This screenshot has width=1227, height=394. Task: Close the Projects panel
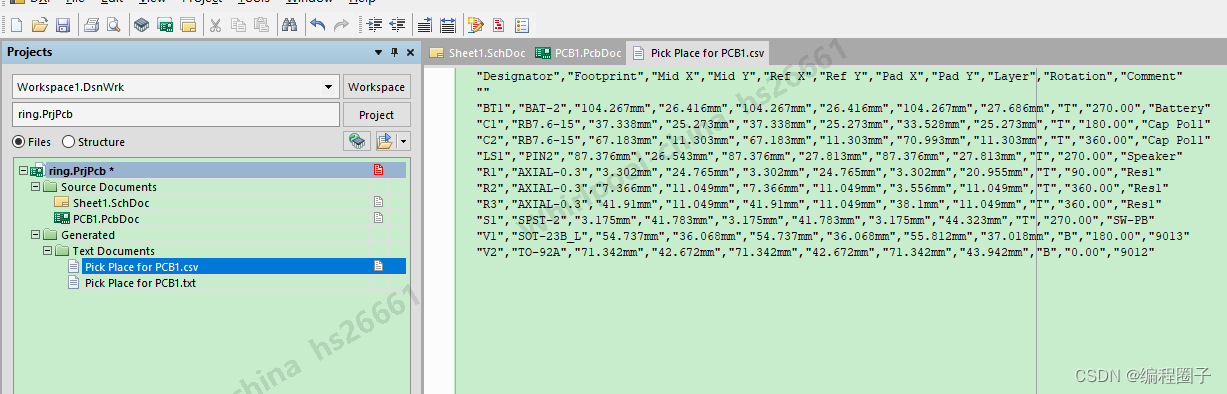[x=409, y=53]
